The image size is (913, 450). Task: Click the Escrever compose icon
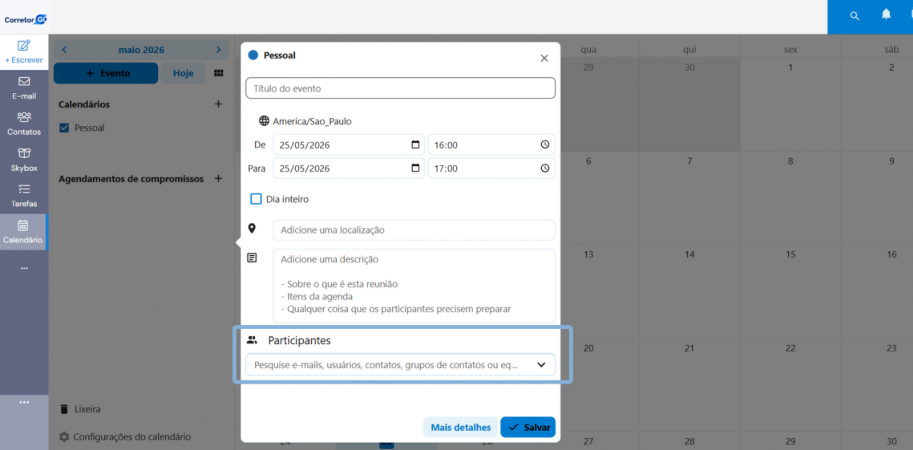pos(24,45)
